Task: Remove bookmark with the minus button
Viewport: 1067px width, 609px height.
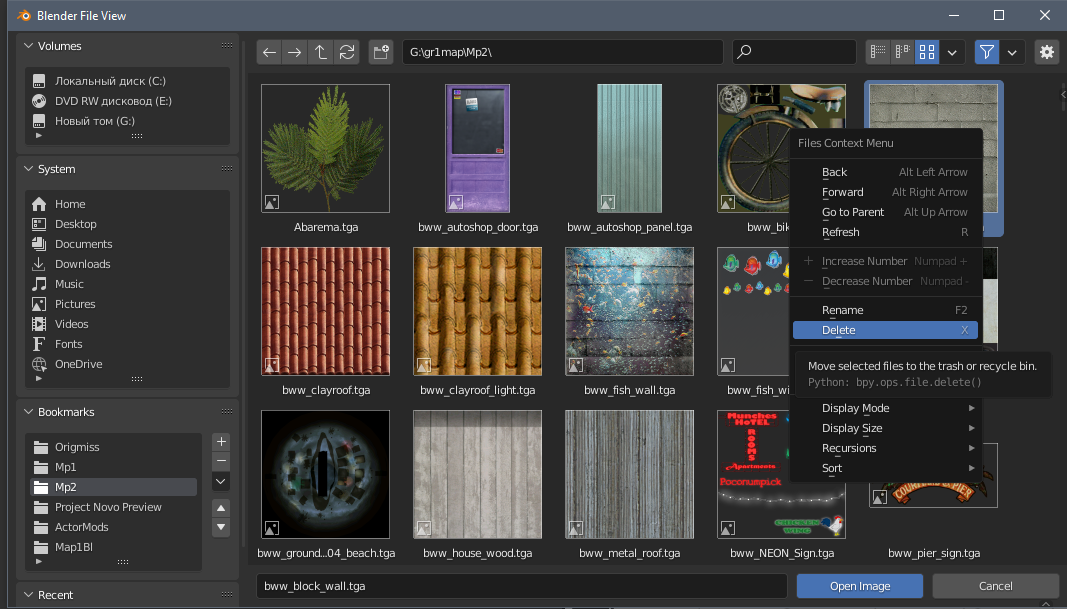Action: tap(221, 461)
